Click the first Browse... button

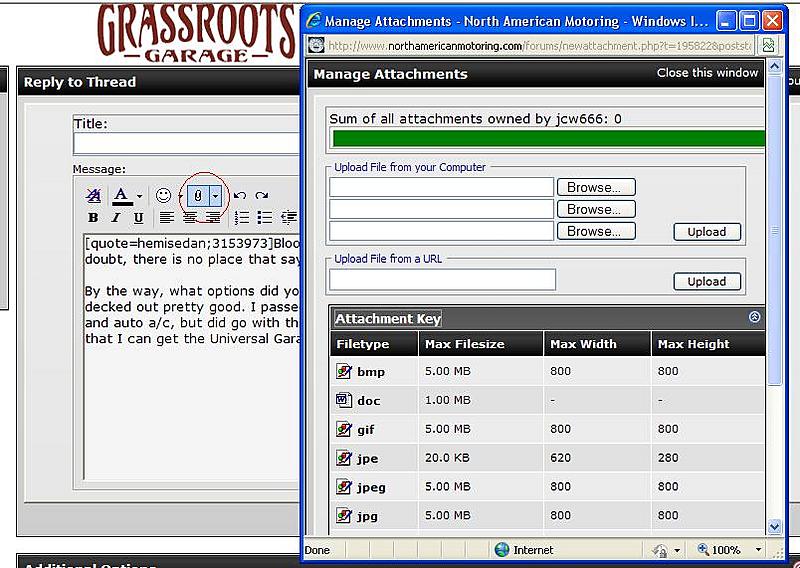[x=594, y=187]
